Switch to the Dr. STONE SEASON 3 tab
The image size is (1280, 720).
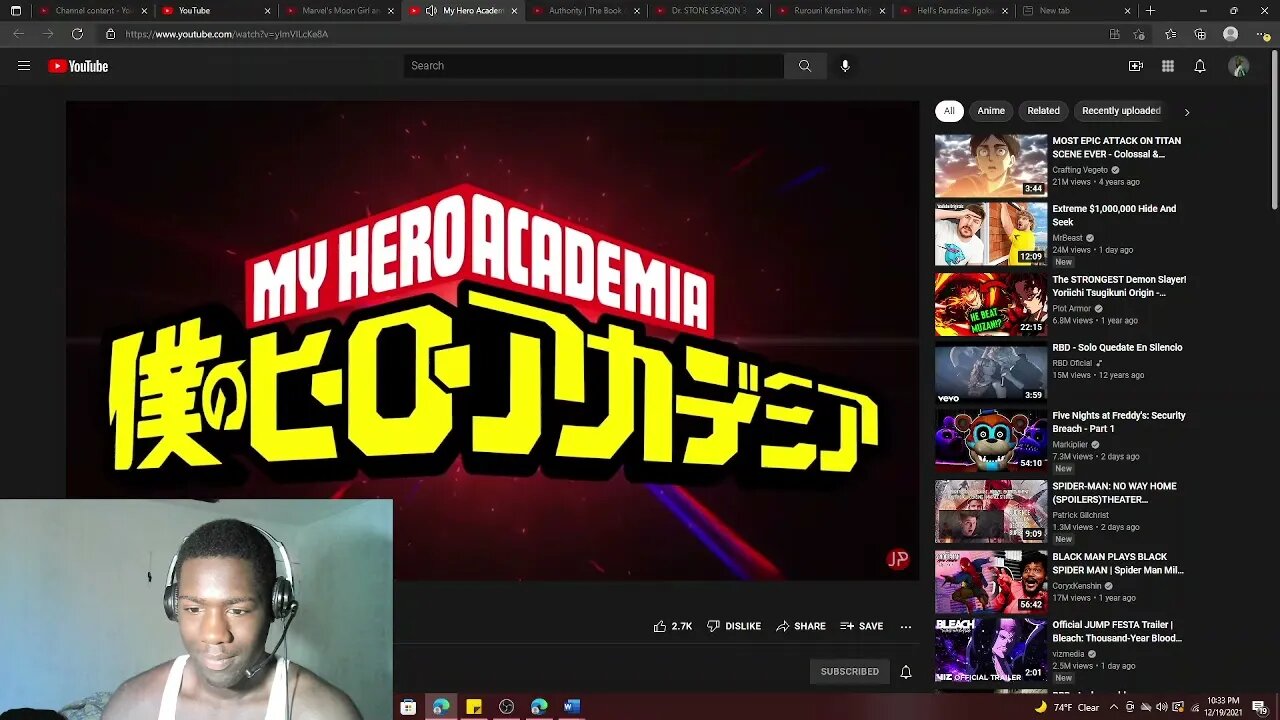(708, 11)
